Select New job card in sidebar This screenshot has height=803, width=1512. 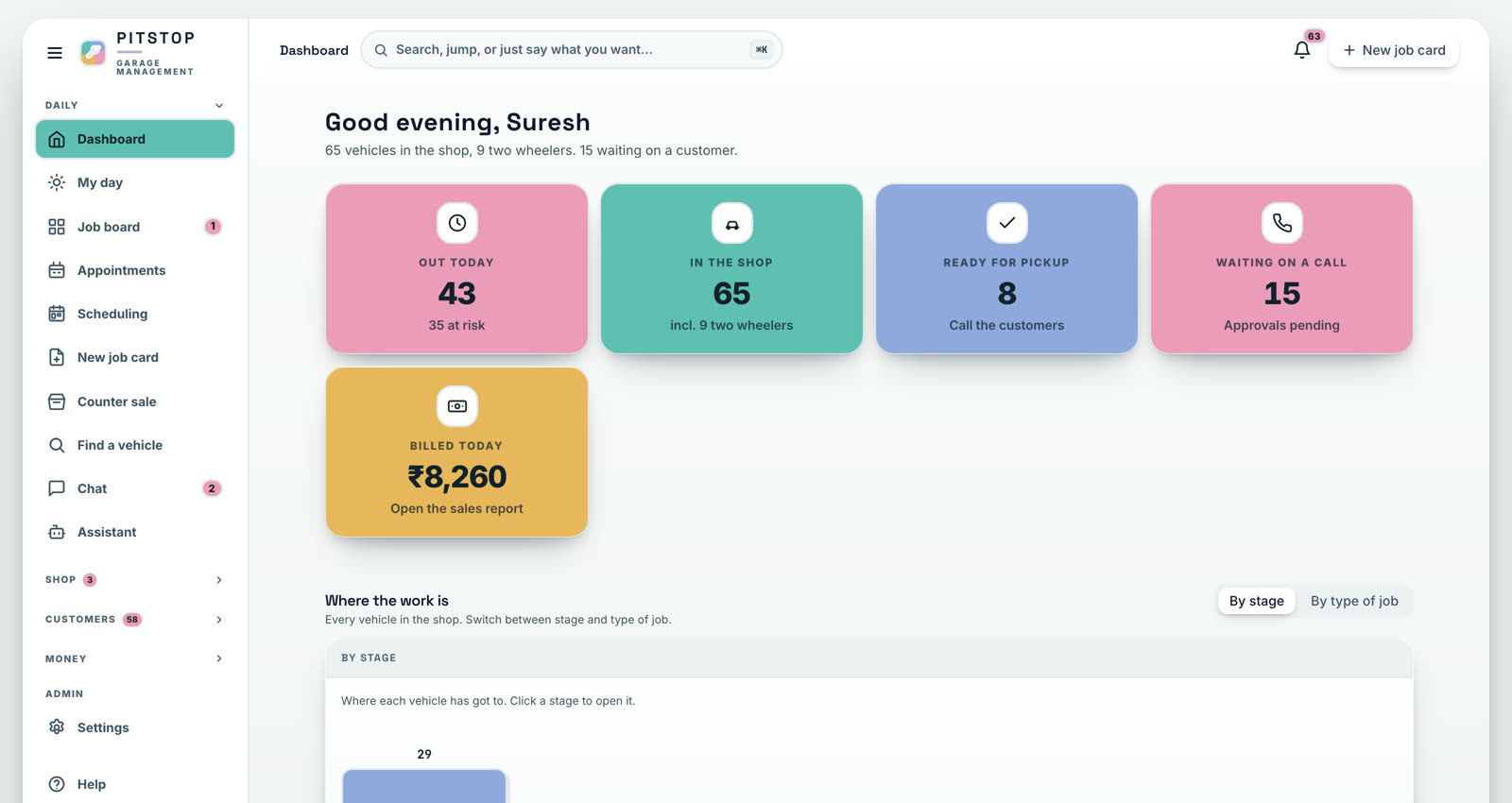tap(135, 357)
